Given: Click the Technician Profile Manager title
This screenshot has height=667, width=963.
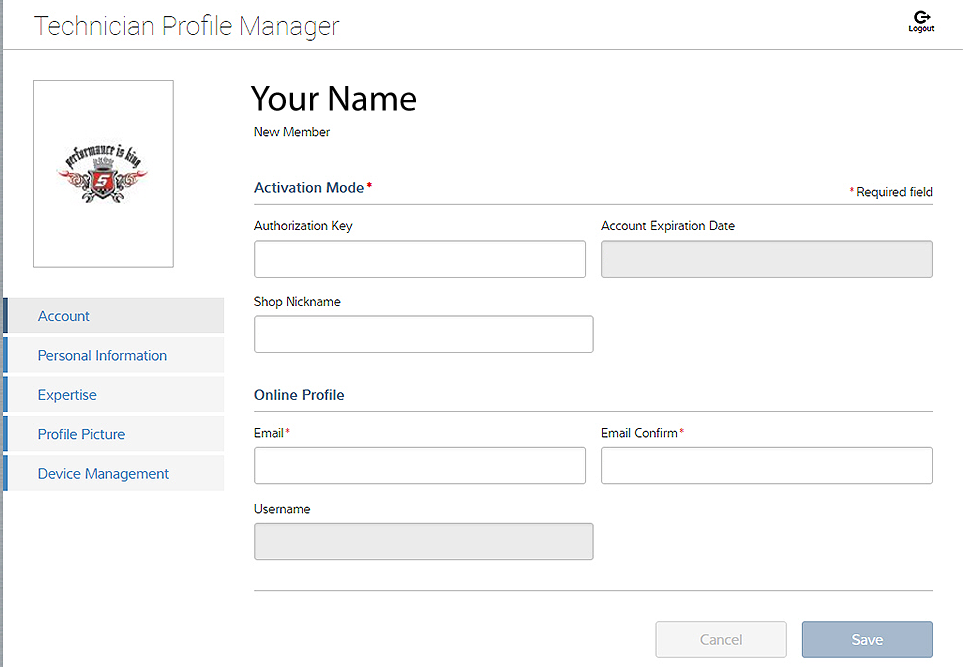Looking at the screenshot, I should tap(187, 26).
